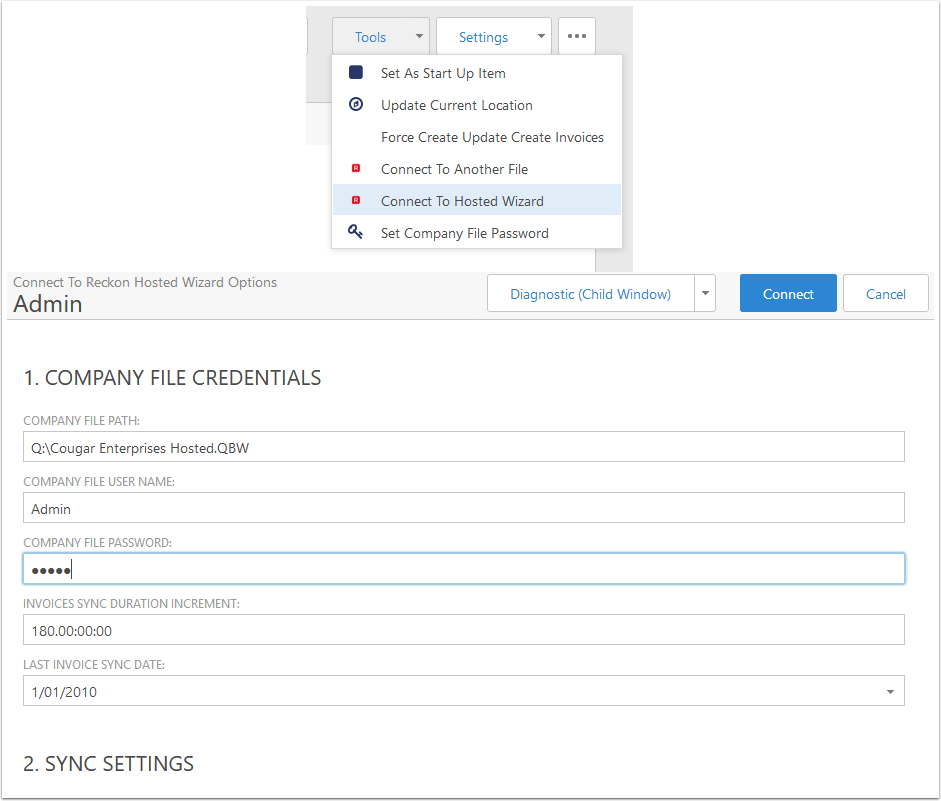Click the 'COMPANY FILE USER NAME:' label

click(x=99, y=482)
